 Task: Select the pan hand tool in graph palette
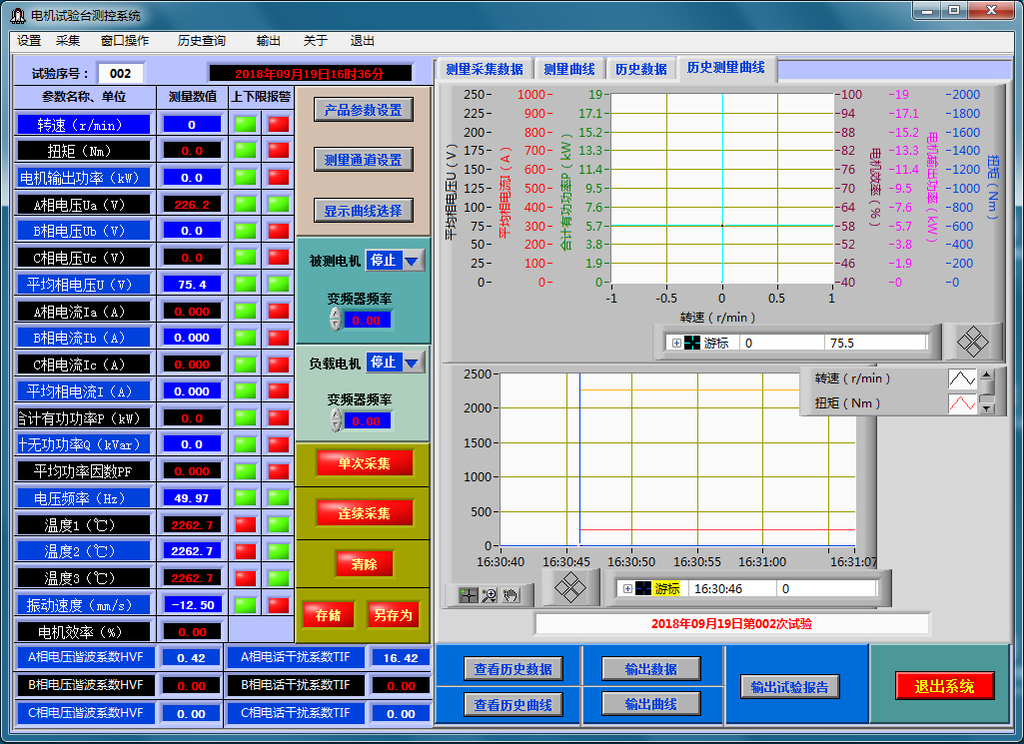pyautogui.click(x=510, y=595)
